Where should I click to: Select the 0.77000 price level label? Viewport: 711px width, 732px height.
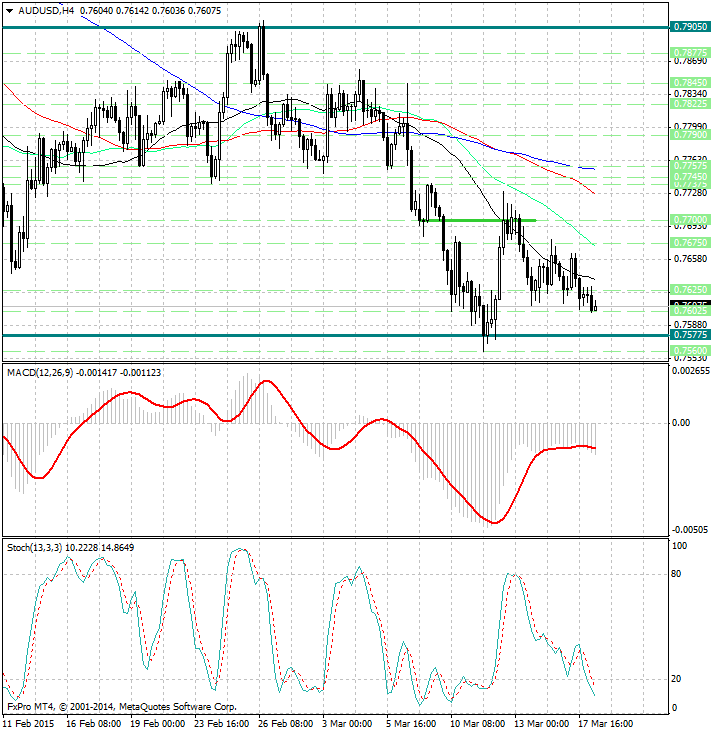[691, 219]
